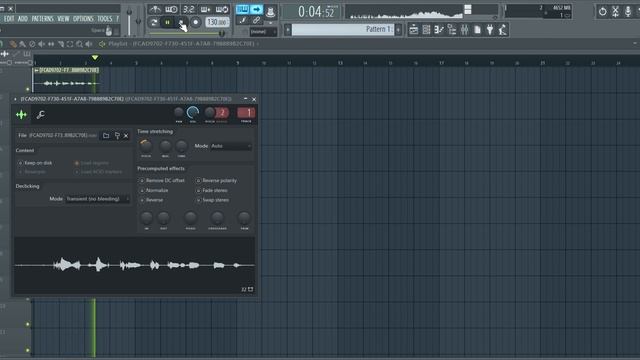Toggle the overdub recording icon
The height and width of the screenshot is (360, 640).
click(x=205, y=9)
